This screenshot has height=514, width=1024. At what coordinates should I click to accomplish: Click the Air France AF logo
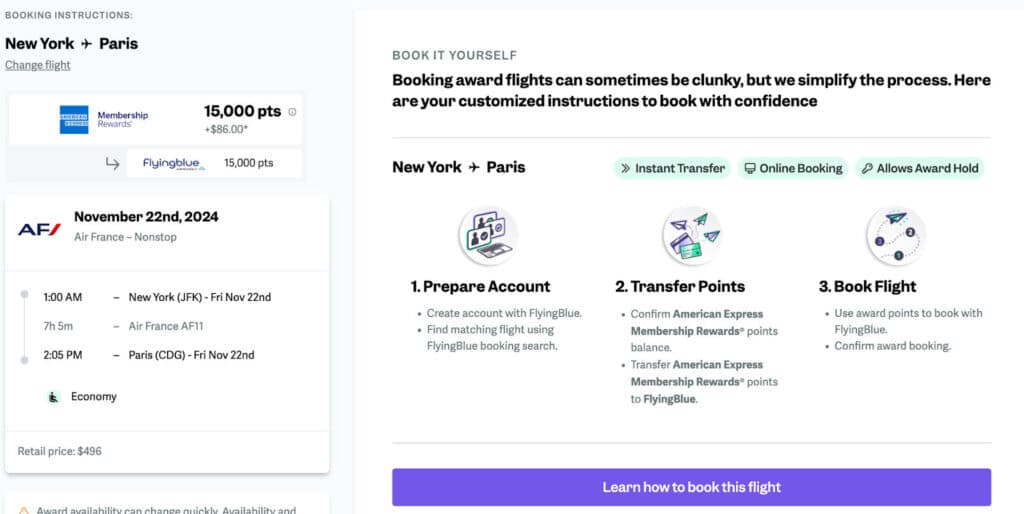40,229
